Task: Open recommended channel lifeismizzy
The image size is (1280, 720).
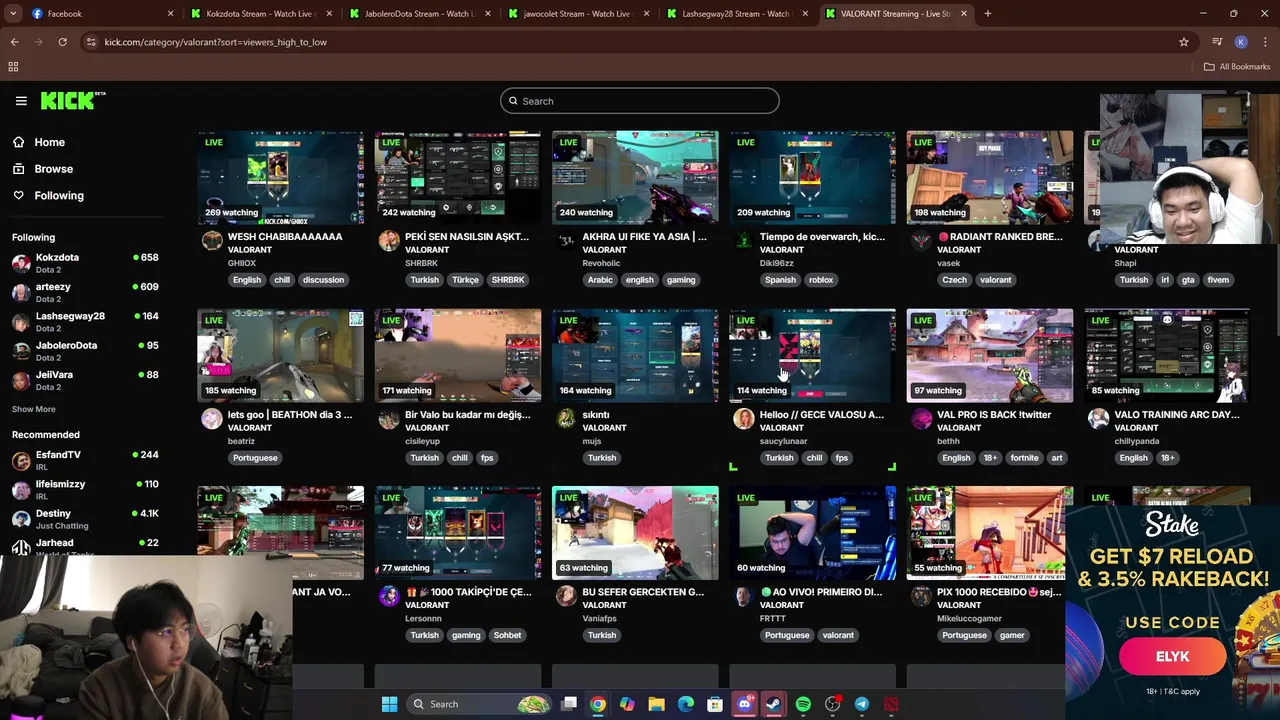Action: coord(85,489)
